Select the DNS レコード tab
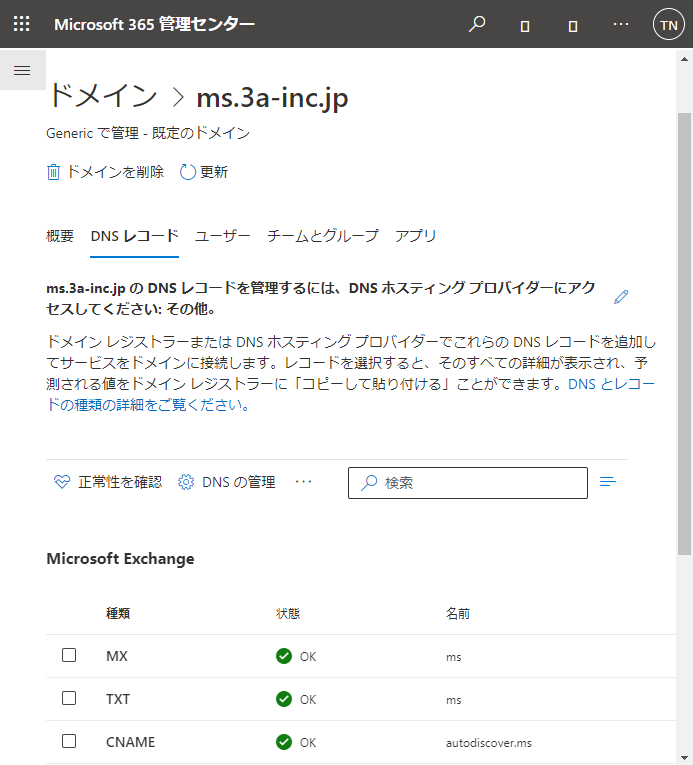This screenshot has width=693, height=765. point(135,236)
